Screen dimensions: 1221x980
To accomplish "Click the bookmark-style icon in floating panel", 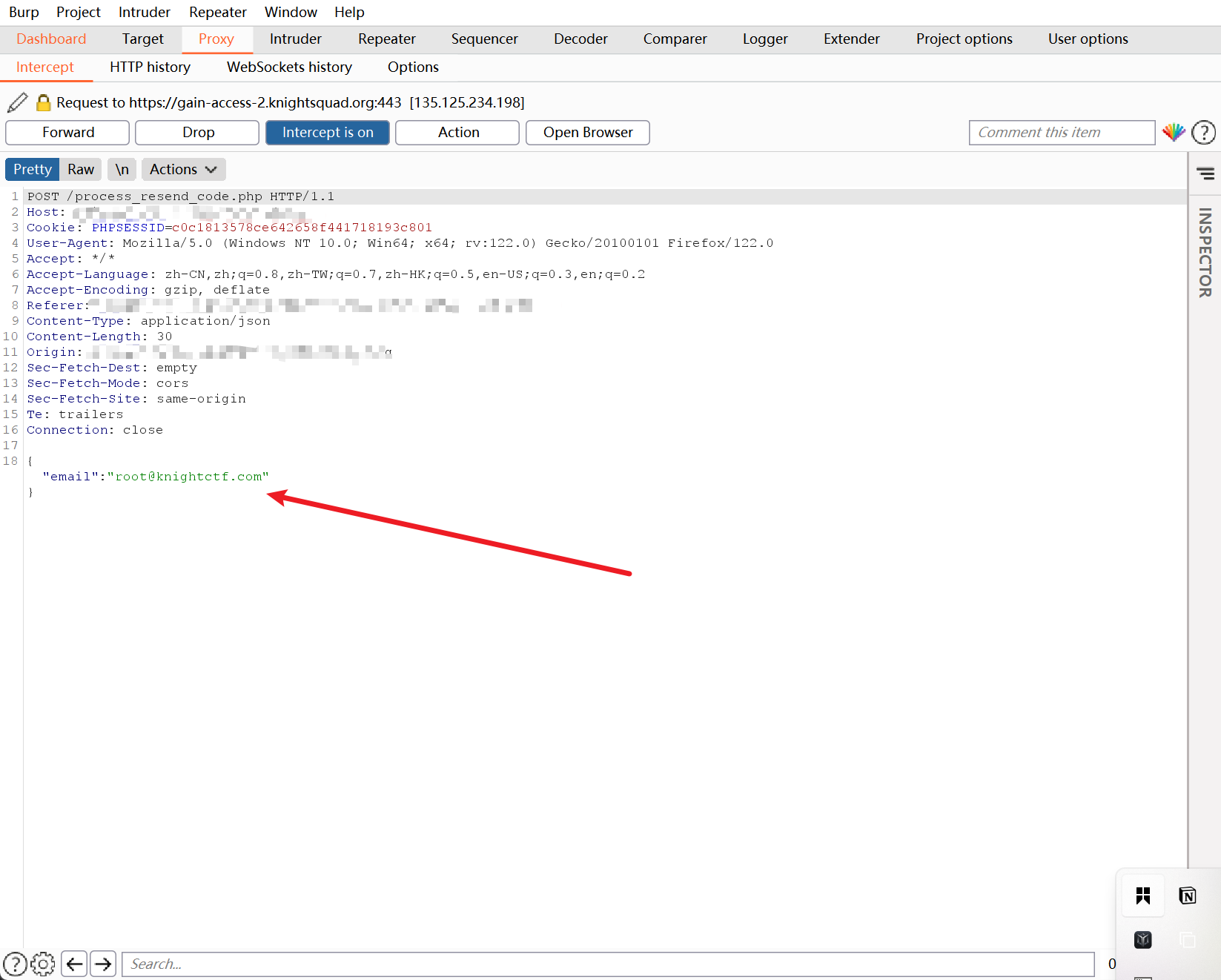I will pos(1142,895).
